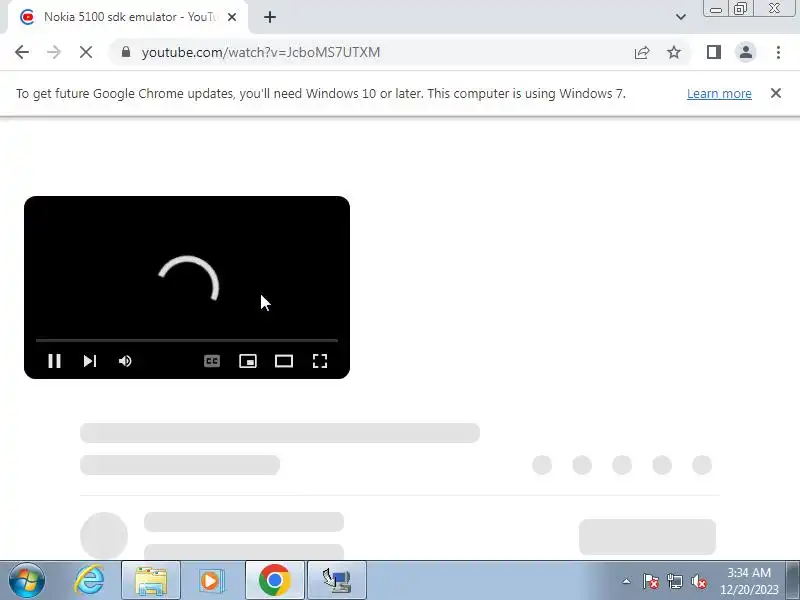The image size is (800, 600).
Task: Dismiss Chrome update notification bar
Action: click(x=776, y=93)
